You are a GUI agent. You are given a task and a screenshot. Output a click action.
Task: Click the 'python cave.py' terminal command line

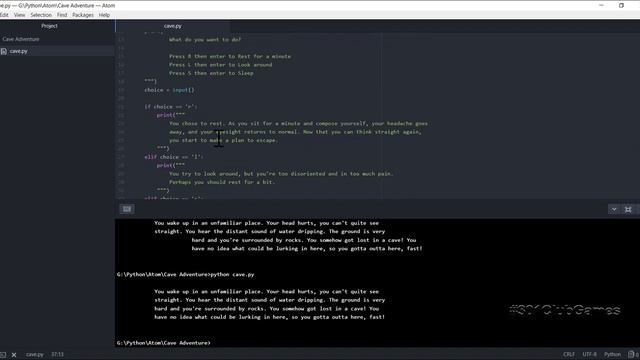(185, 274)
